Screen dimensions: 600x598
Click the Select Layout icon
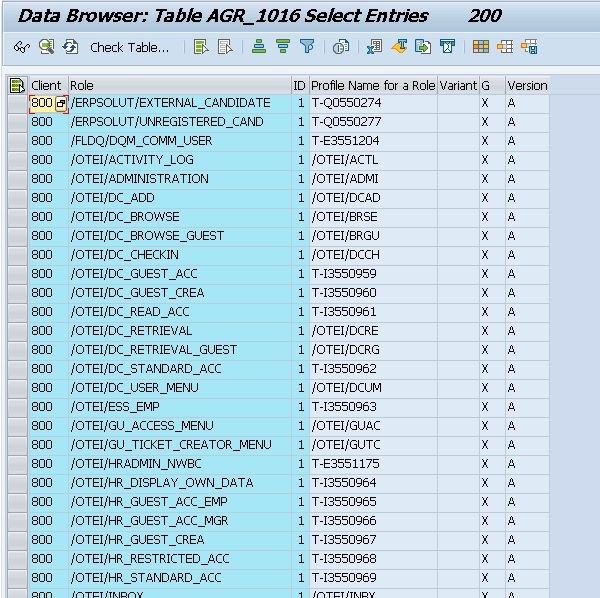coord(505,47)
